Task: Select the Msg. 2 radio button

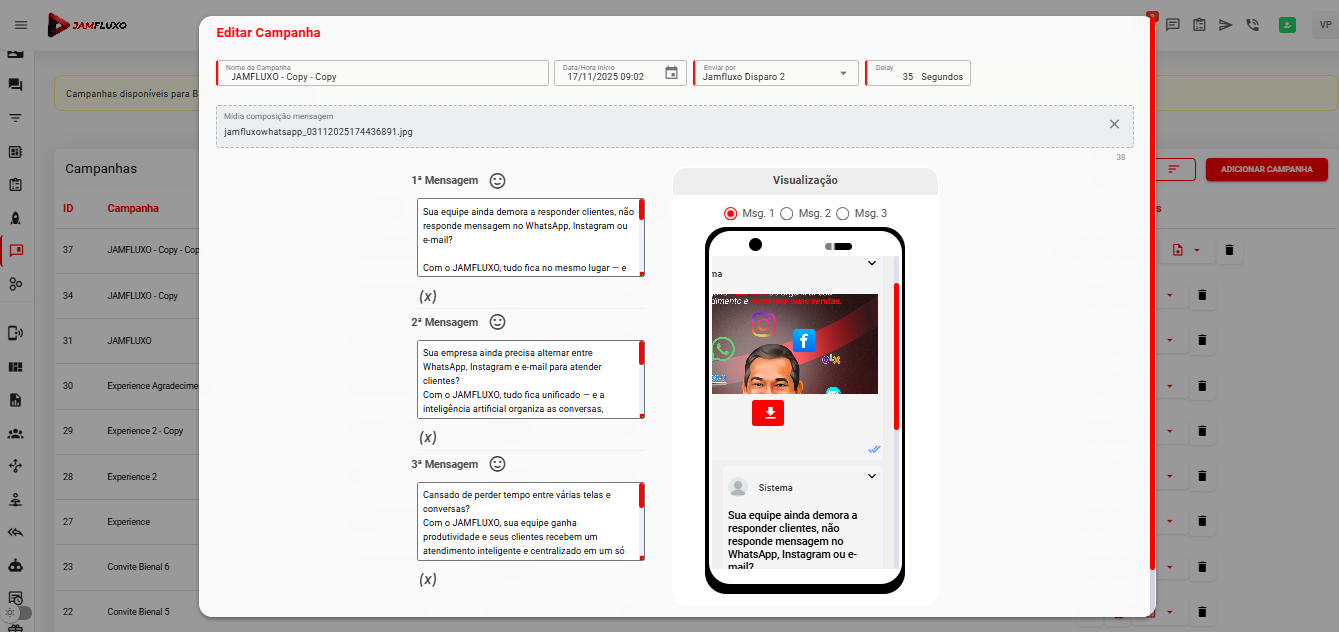Action: click(787, 213)
